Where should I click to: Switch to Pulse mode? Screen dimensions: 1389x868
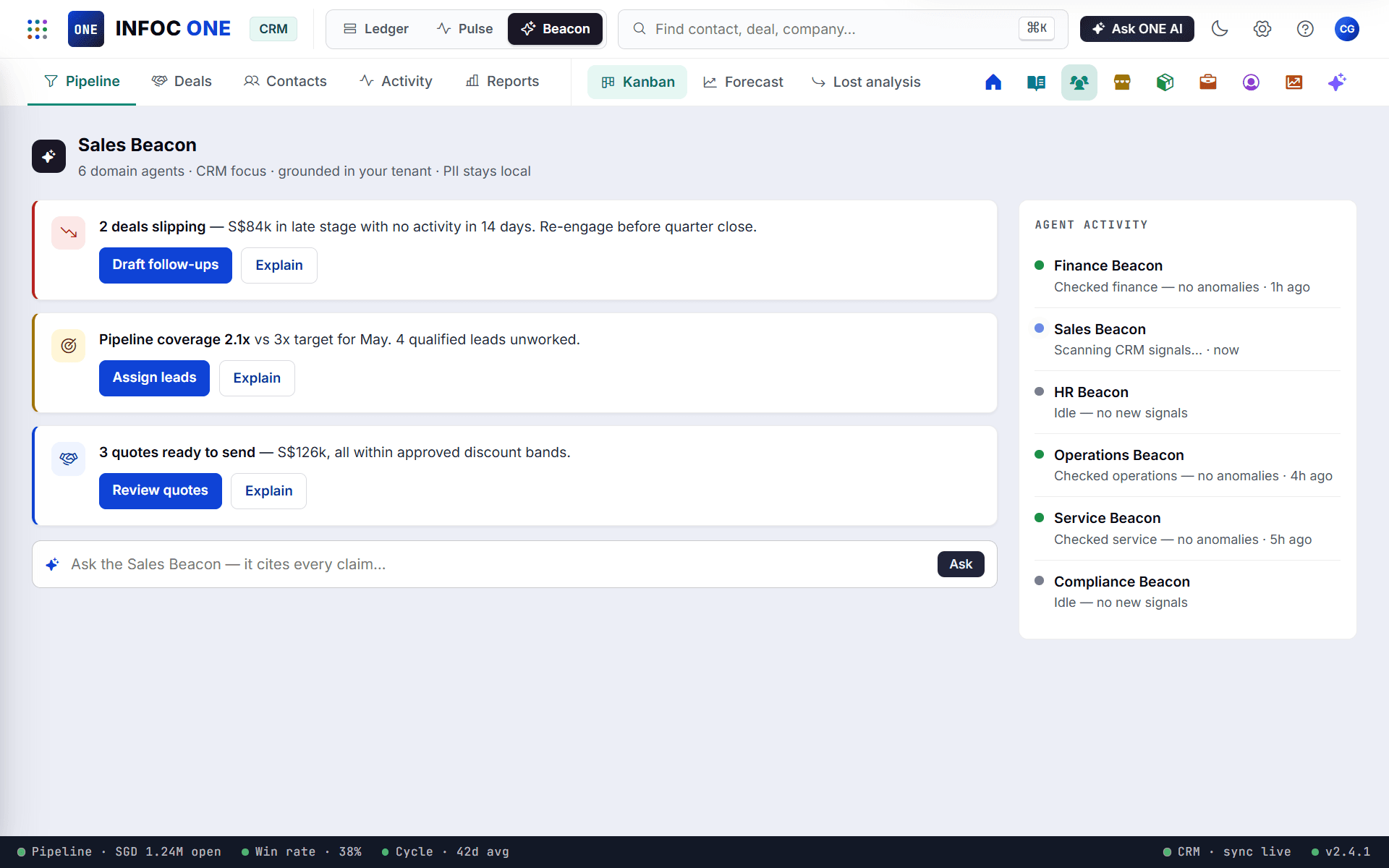[465, 29]
